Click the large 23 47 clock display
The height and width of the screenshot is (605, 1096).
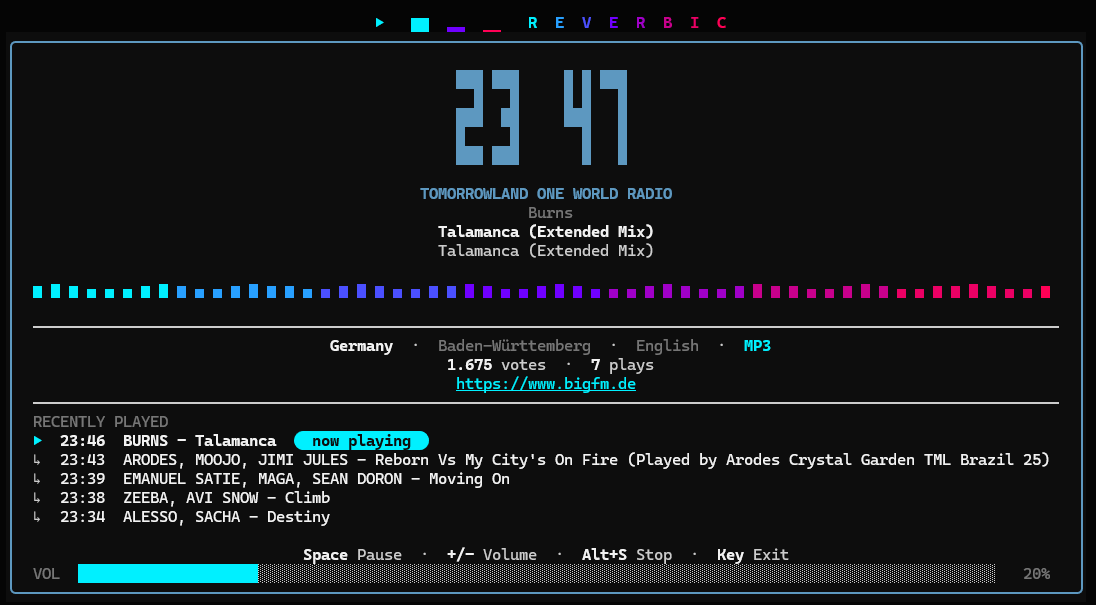542,117
